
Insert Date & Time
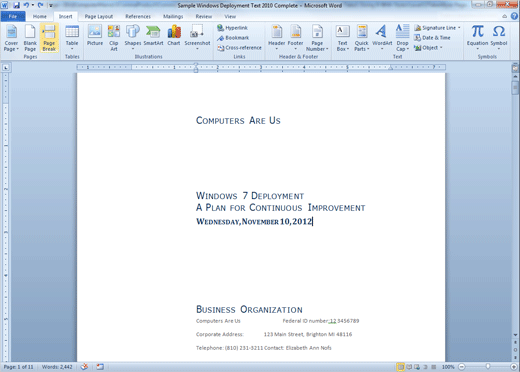pyautogui.click(x=432, y=38)
